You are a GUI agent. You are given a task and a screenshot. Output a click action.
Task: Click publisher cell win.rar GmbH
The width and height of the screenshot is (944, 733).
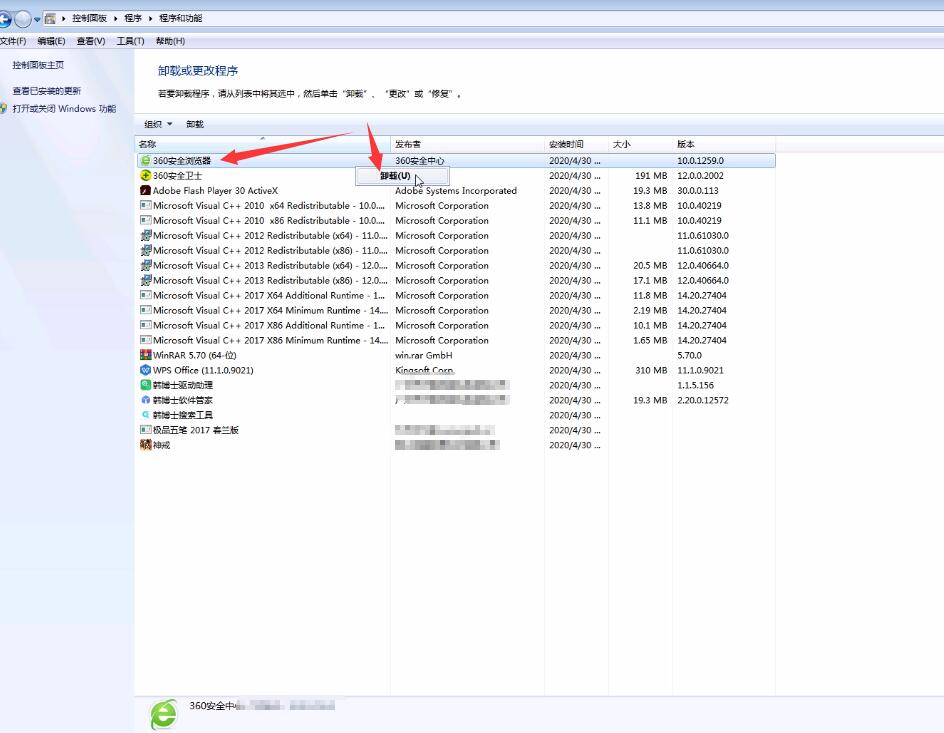(x=423, y=355)
